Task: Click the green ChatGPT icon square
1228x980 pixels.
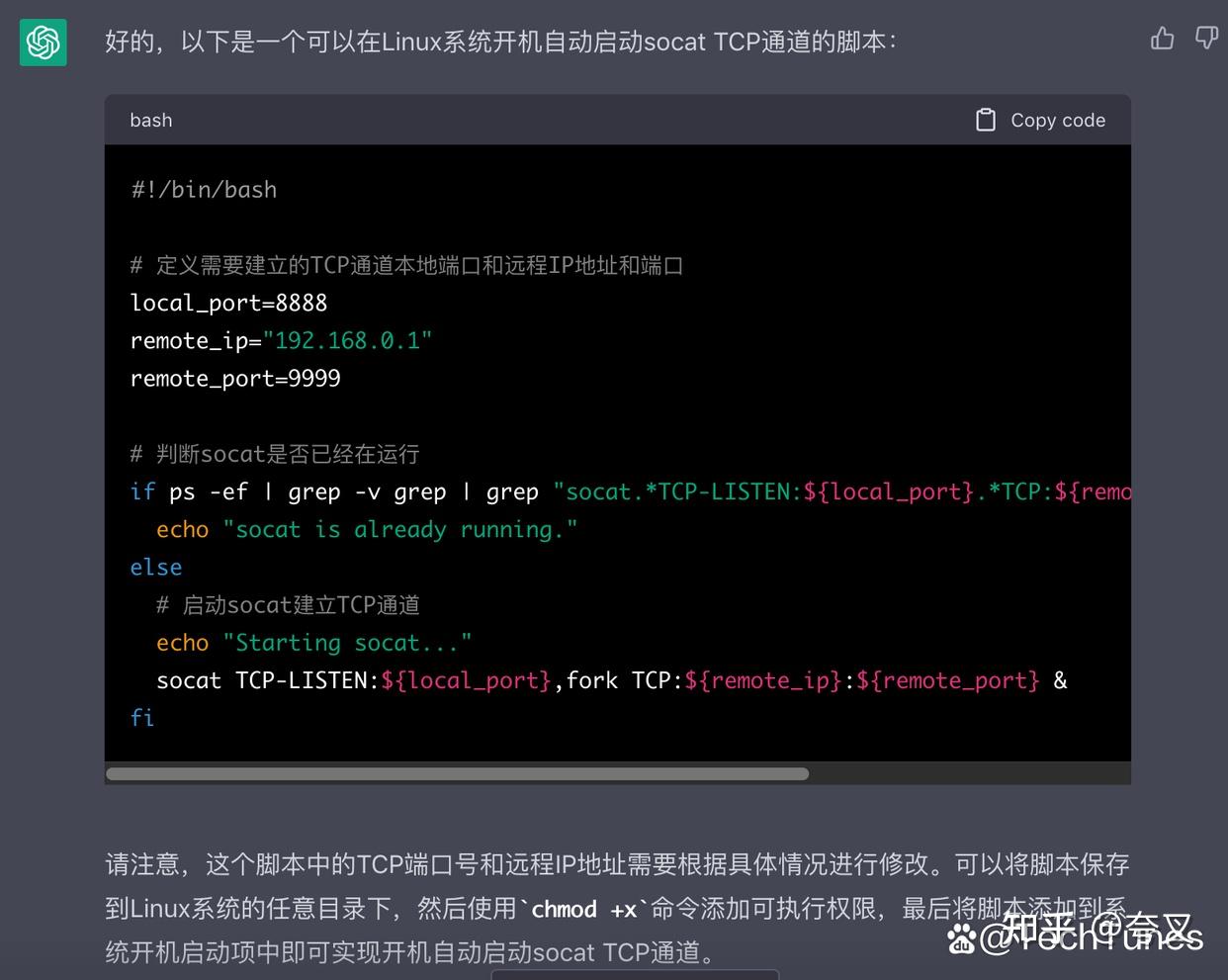Action: 43,42
